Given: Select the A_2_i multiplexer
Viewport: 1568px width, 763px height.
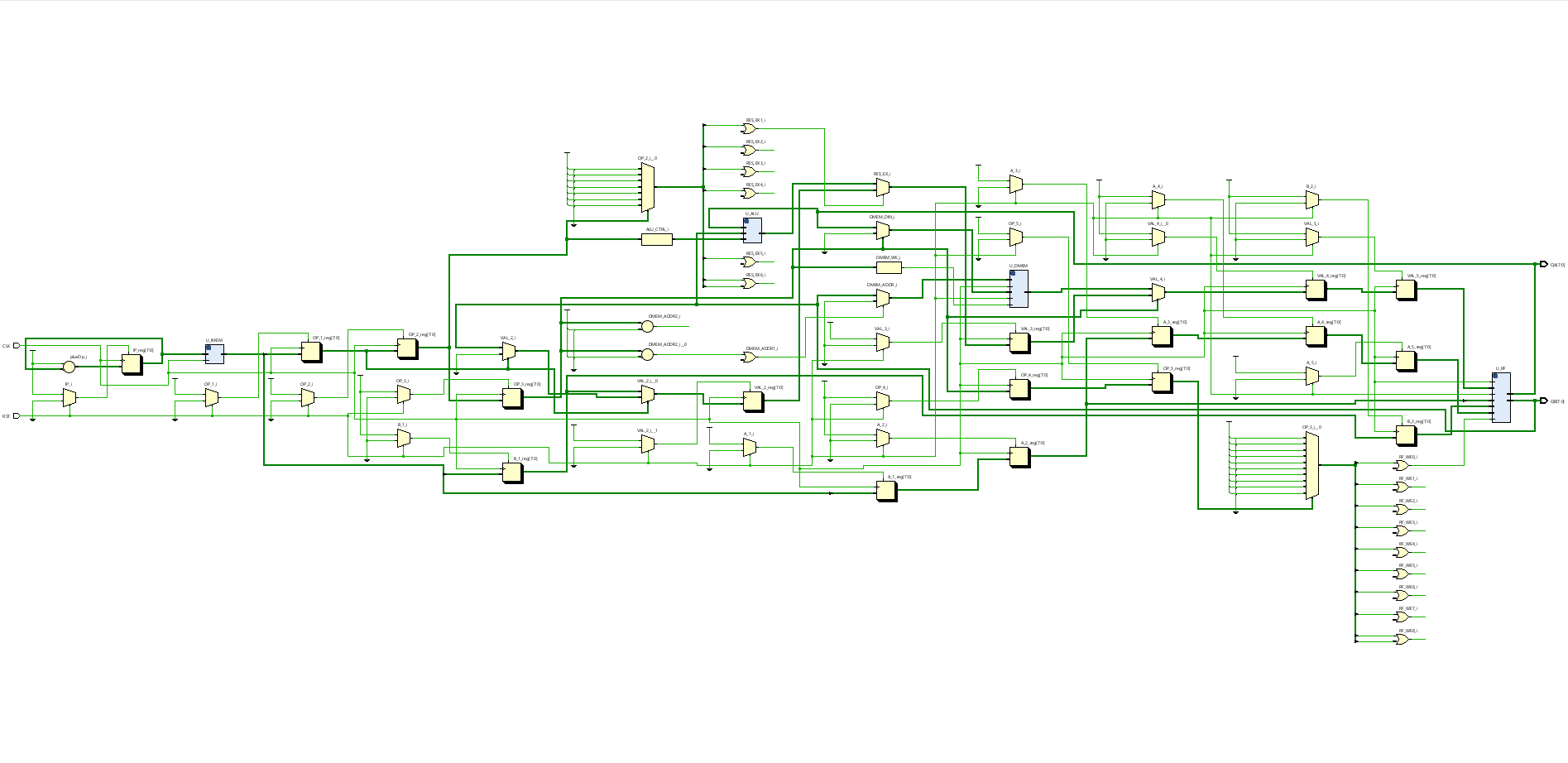Looking at the screenshot, I should click(883, 438).
